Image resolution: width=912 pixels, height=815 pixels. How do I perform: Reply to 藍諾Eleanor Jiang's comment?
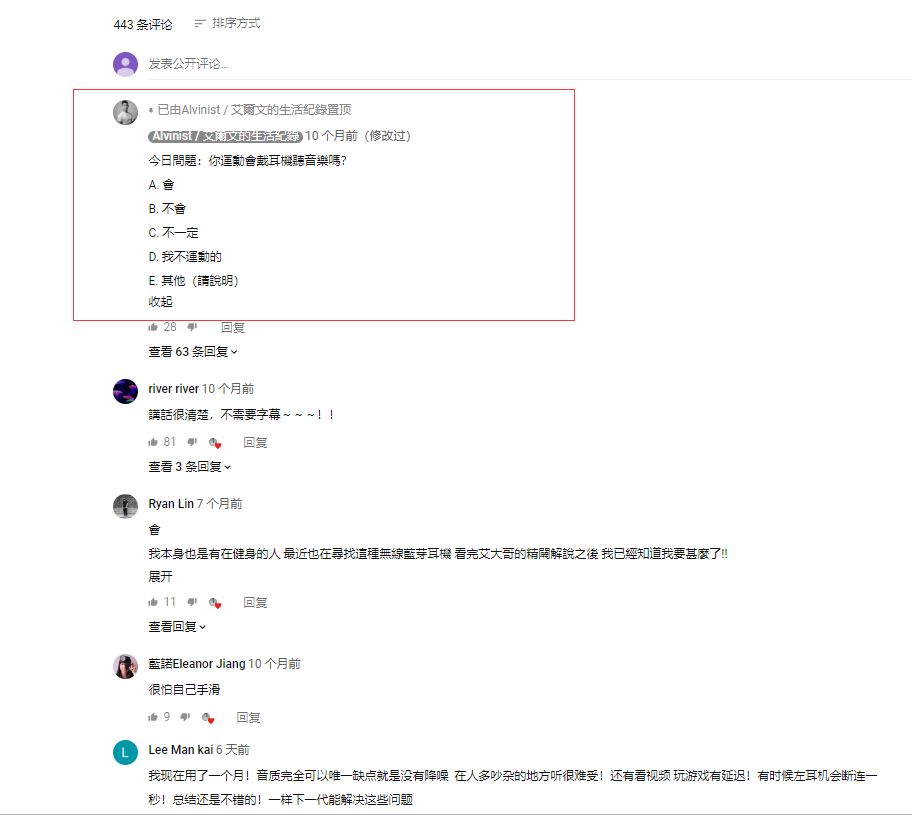[x=248, y=717]
